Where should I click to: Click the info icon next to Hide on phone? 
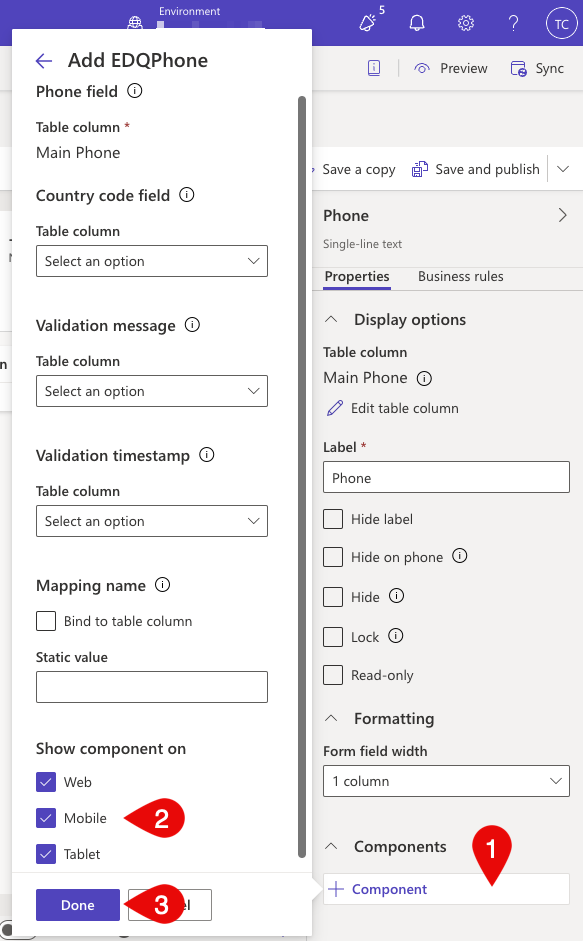460,556
